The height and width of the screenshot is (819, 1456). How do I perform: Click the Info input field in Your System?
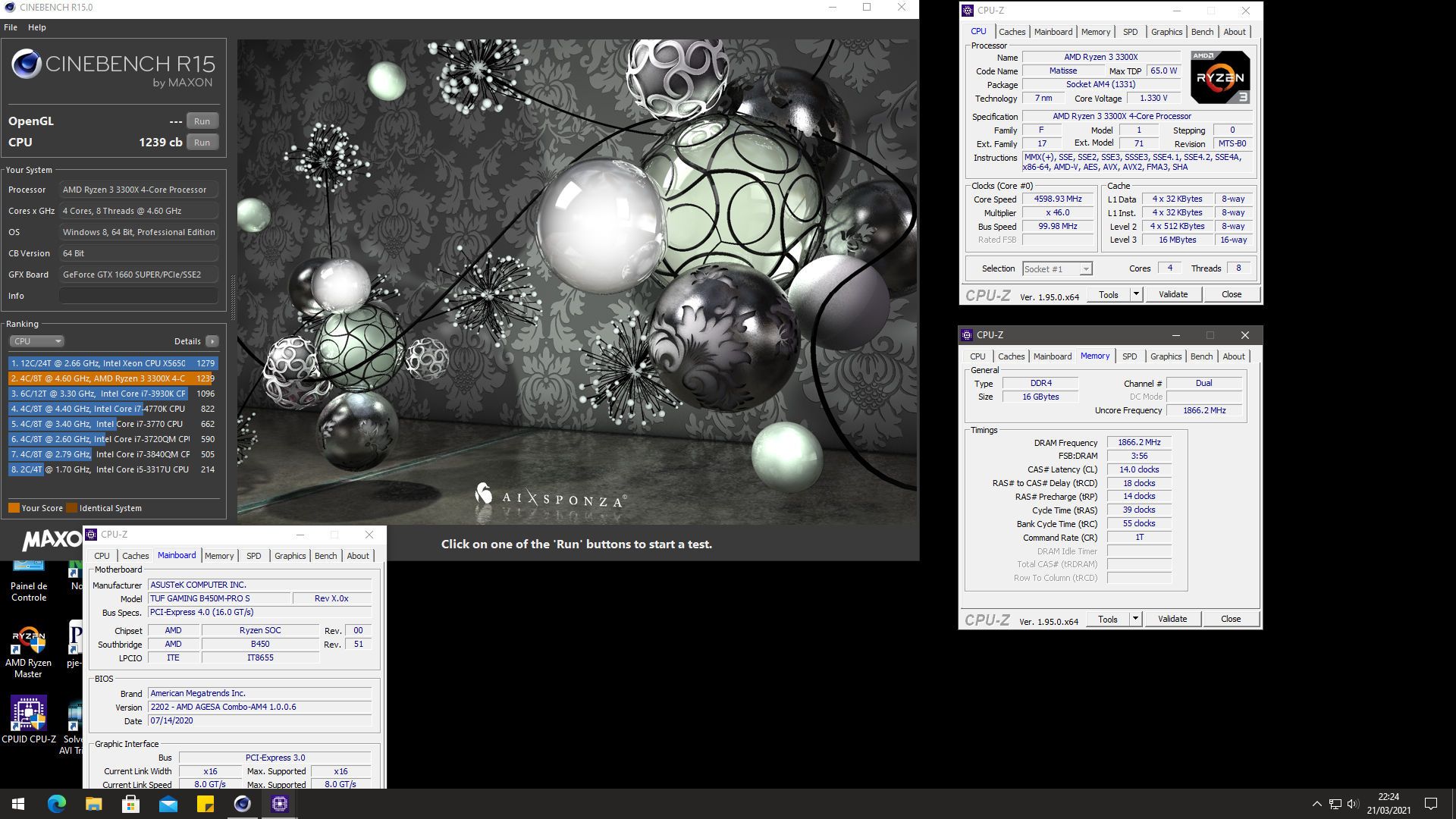point(139,296)
